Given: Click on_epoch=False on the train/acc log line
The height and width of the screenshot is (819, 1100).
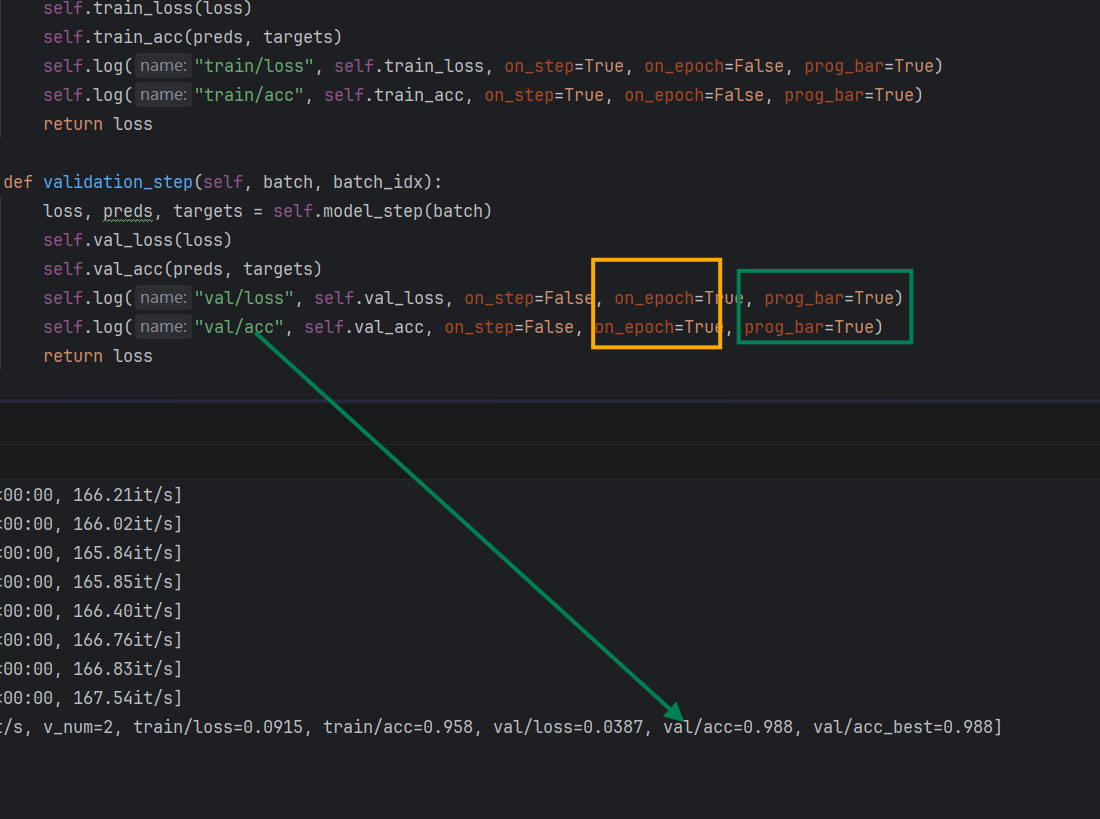Looking at the screenshot, I should coord(694,95).
